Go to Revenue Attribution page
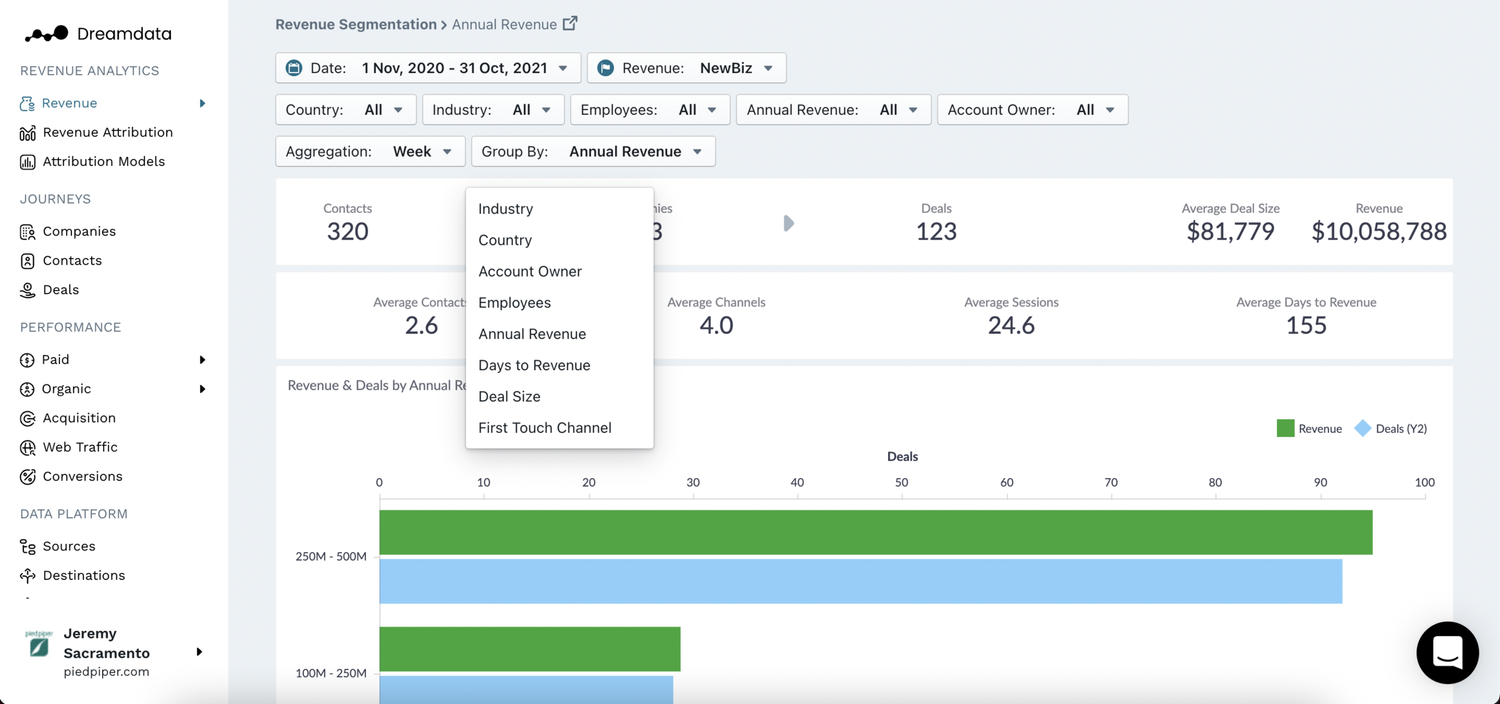The image size is (1500, 704). coord(108,132)
